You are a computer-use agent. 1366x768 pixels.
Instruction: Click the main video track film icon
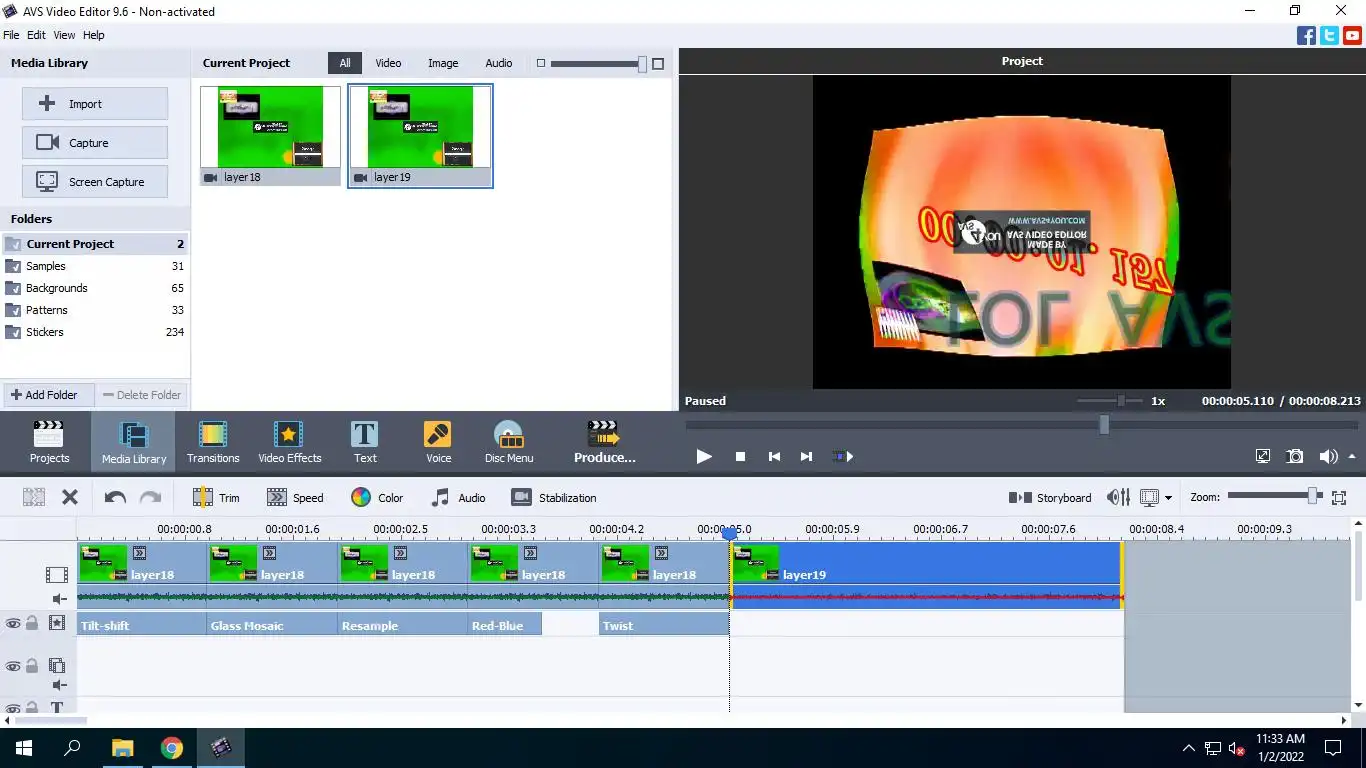pyautogui.click(x=57, y=575)
